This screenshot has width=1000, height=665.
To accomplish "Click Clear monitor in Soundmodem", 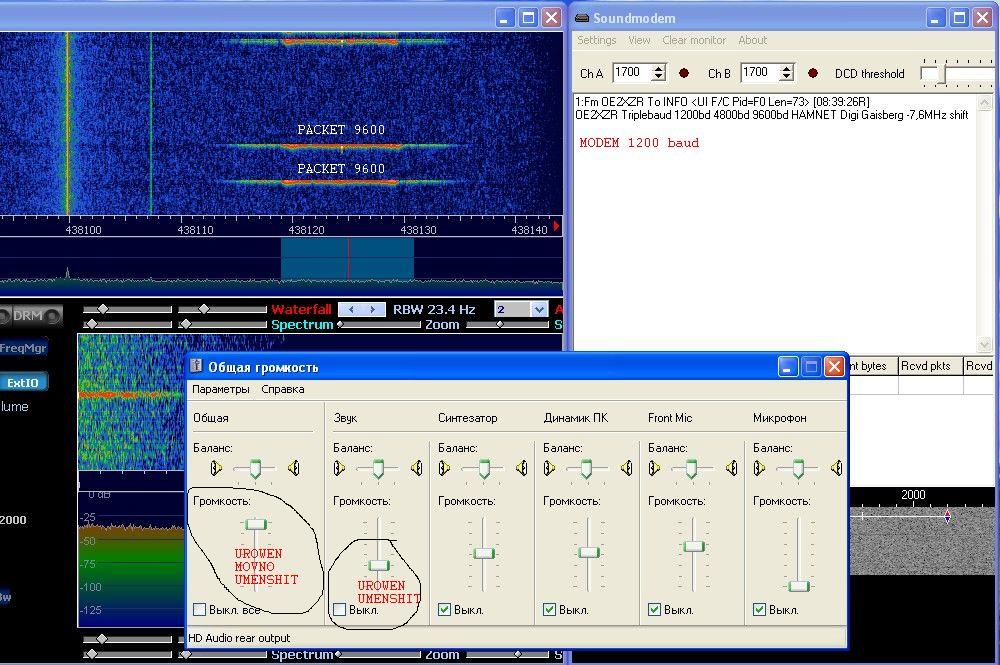I will (x=694, y=40).
